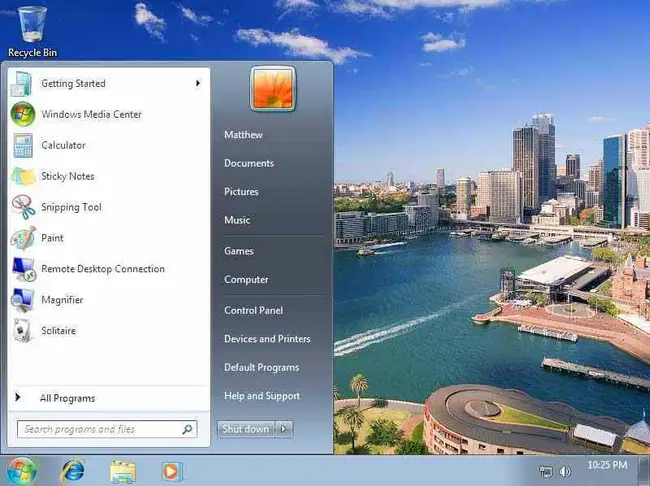Open Control Panel from Start menu
650x486 pixels.
point(253,310)
